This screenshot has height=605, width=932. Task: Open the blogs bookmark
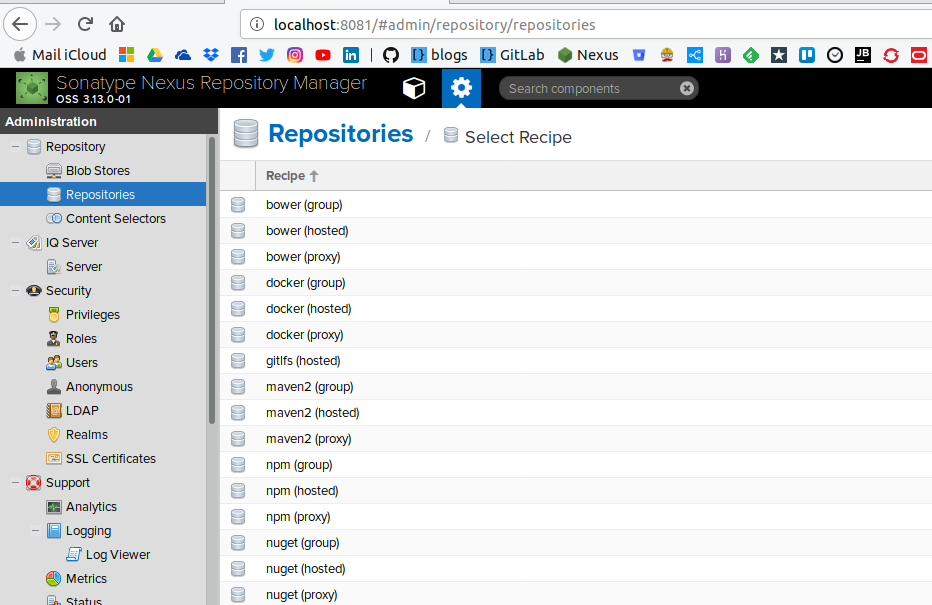click(439, 55)
